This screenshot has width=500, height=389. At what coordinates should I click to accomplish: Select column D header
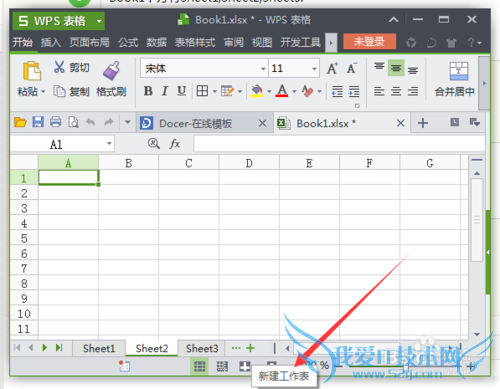(x=249, y=163)
